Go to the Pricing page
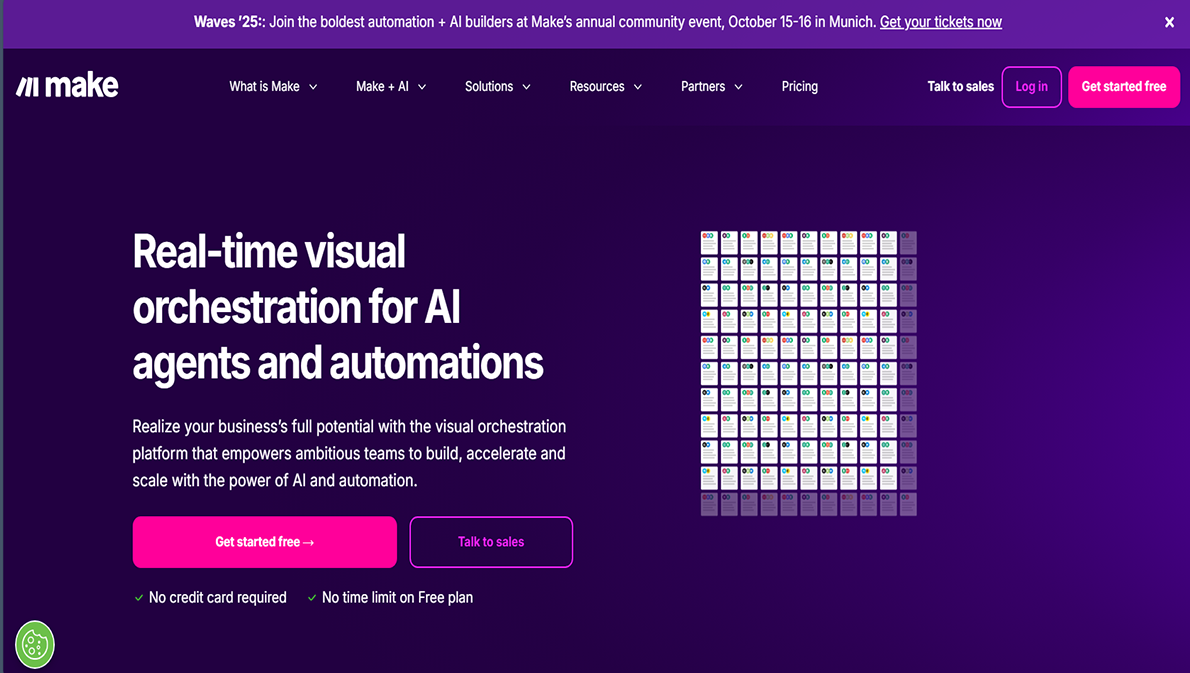 [x=800, y=86]
